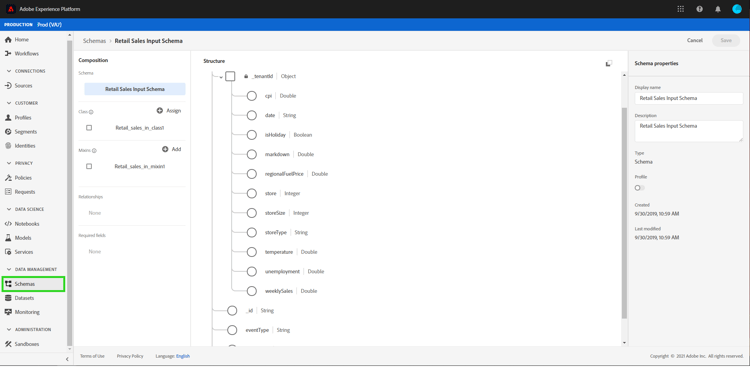Click the Class info icon
Screen dimensions: 750x367
click(x=91, y=112)
